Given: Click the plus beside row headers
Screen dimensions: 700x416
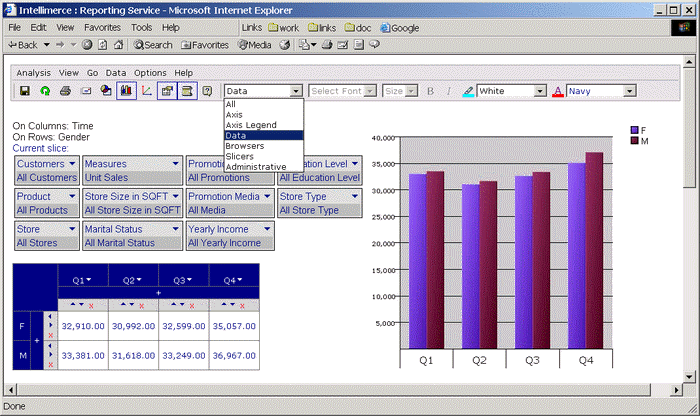Looking at the screenshot, I should coord(37,341).
